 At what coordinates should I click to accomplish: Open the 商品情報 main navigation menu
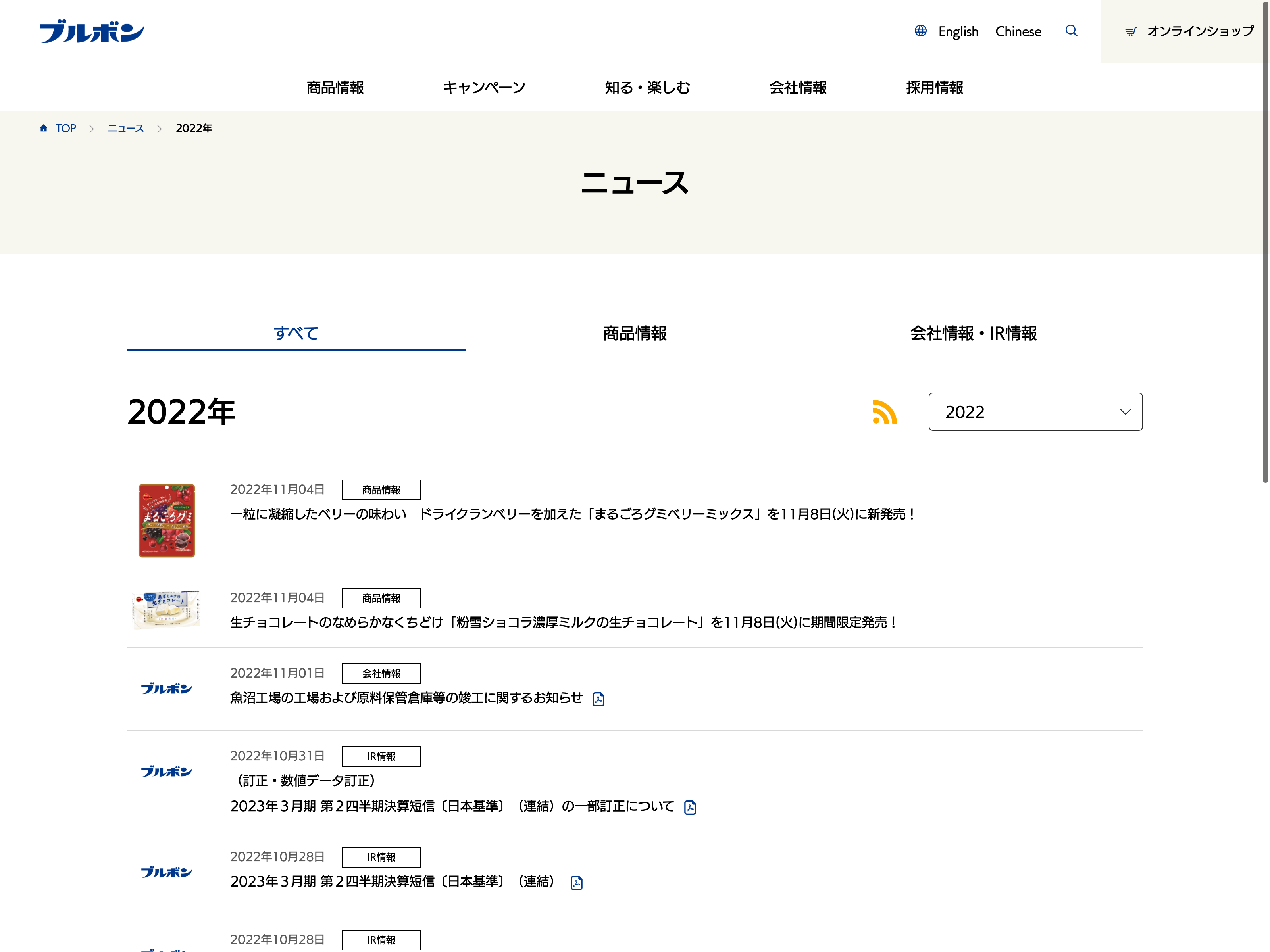click(335, 88)
